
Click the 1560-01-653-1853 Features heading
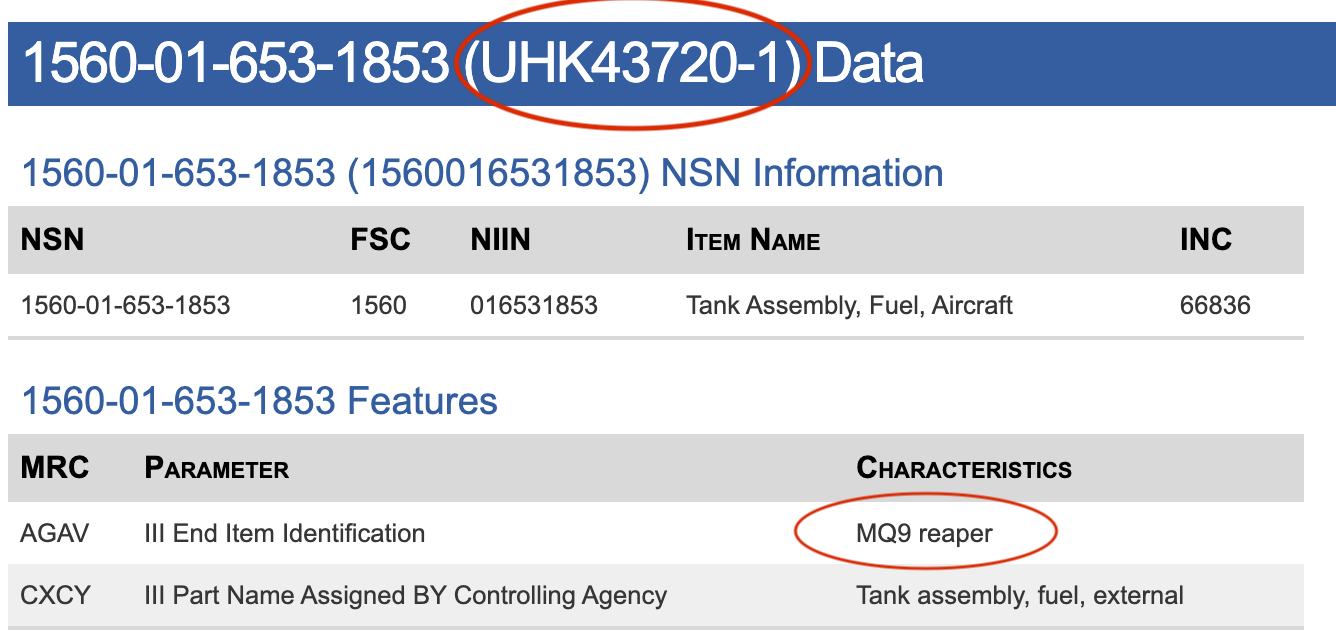[x=259, y=401]
